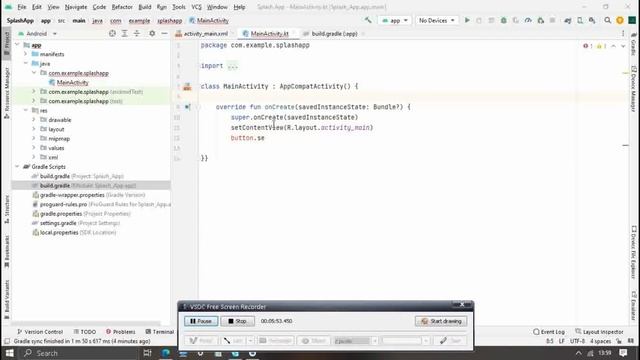Attach debugger to Android process icon
The height and width of the screenshot is (360, 640).
coord(540,20)
